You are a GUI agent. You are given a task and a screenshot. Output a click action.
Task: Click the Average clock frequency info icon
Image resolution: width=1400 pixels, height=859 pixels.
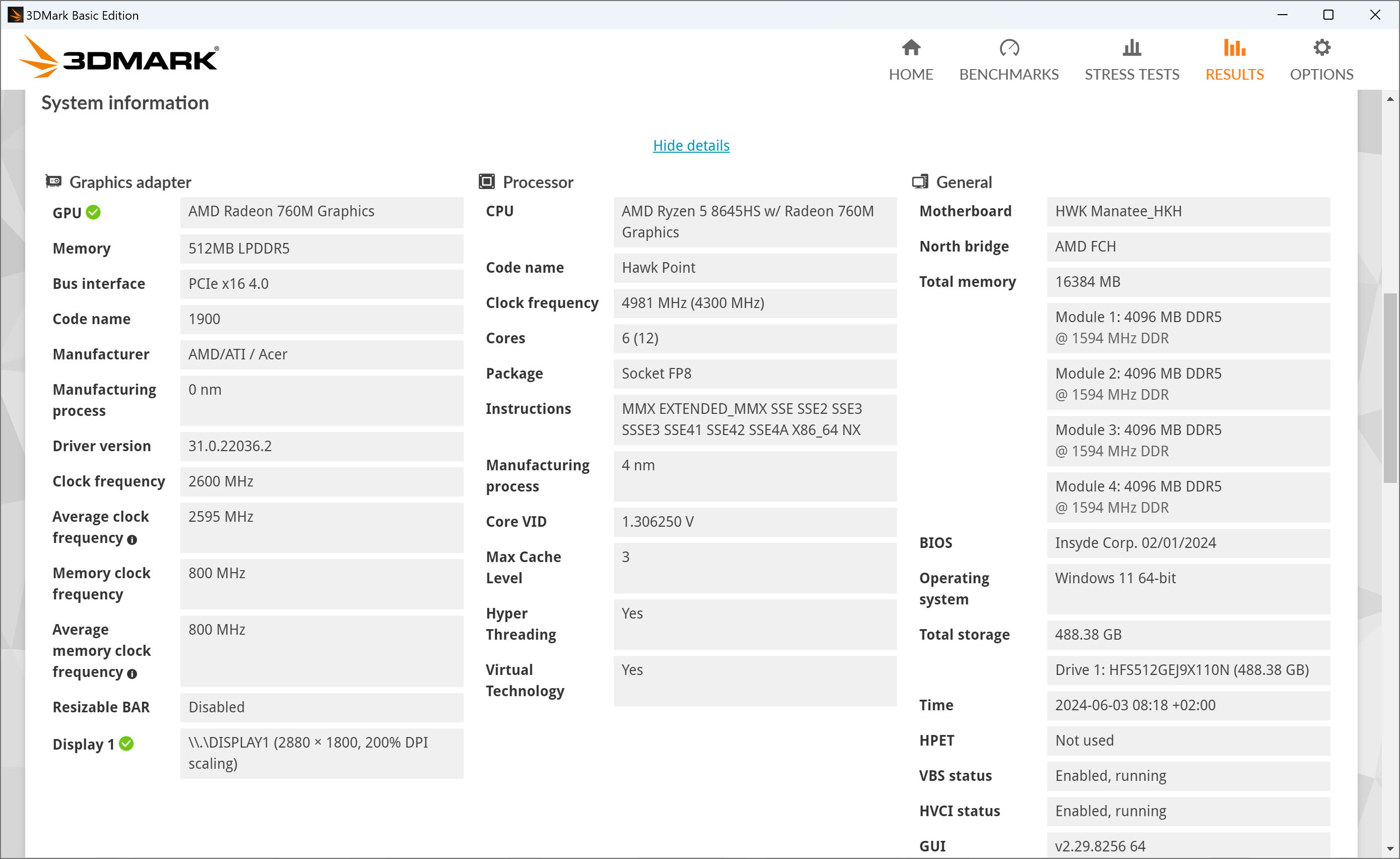[132, 539]
